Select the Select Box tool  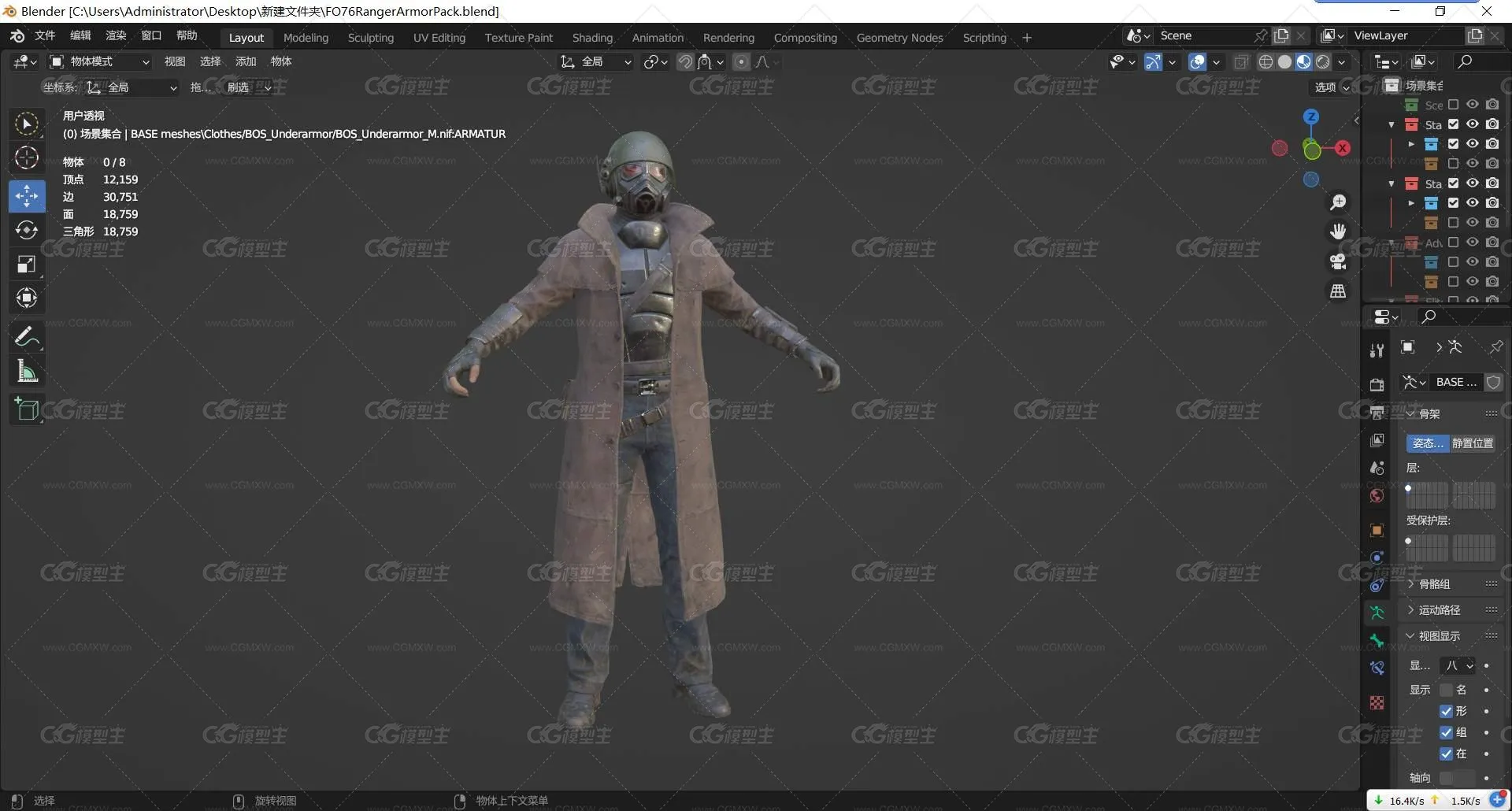(27, 124)
